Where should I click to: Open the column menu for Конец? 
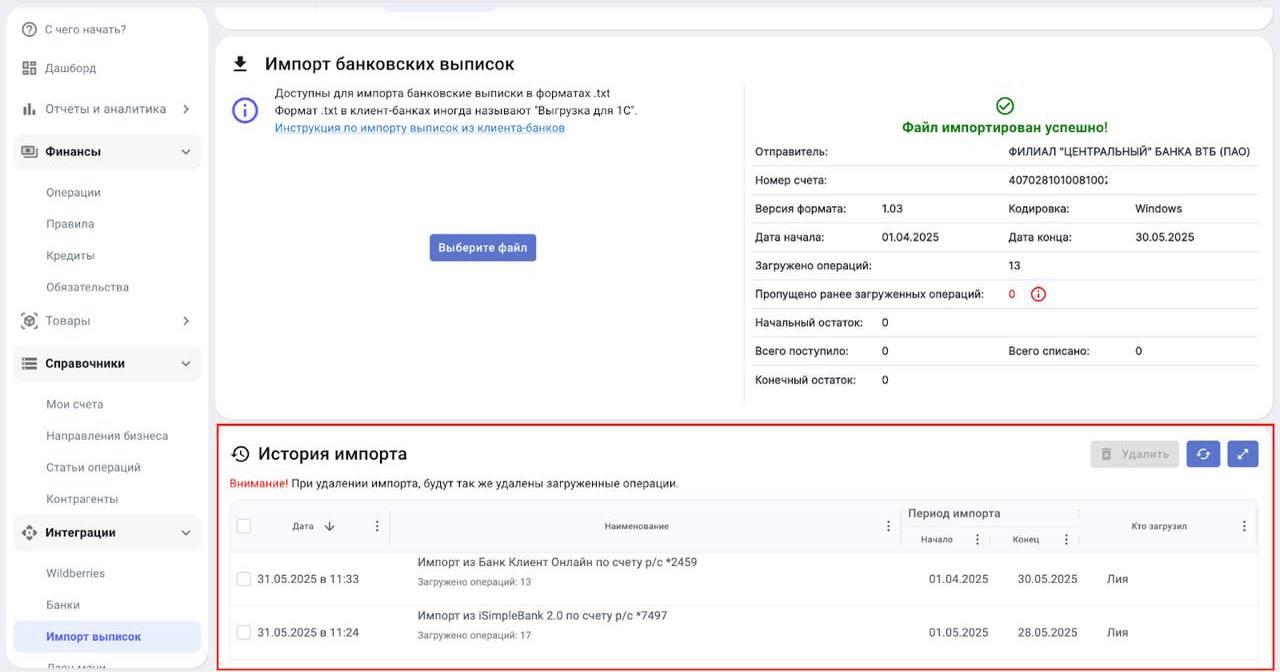1066,539
